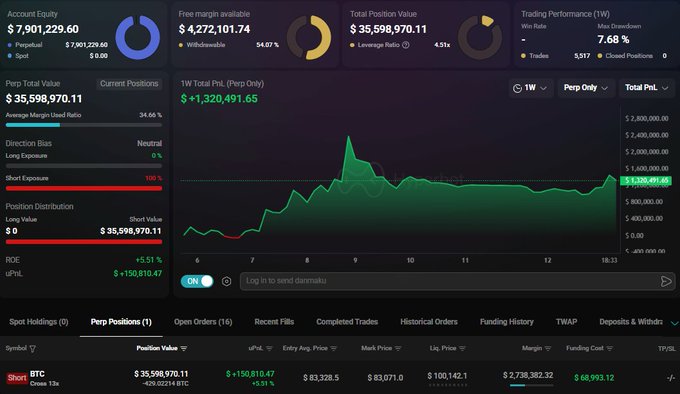Click the Short Exposure red bar
Image resolution: width=680 pixels, height=394 pixels.
point(84,189)
